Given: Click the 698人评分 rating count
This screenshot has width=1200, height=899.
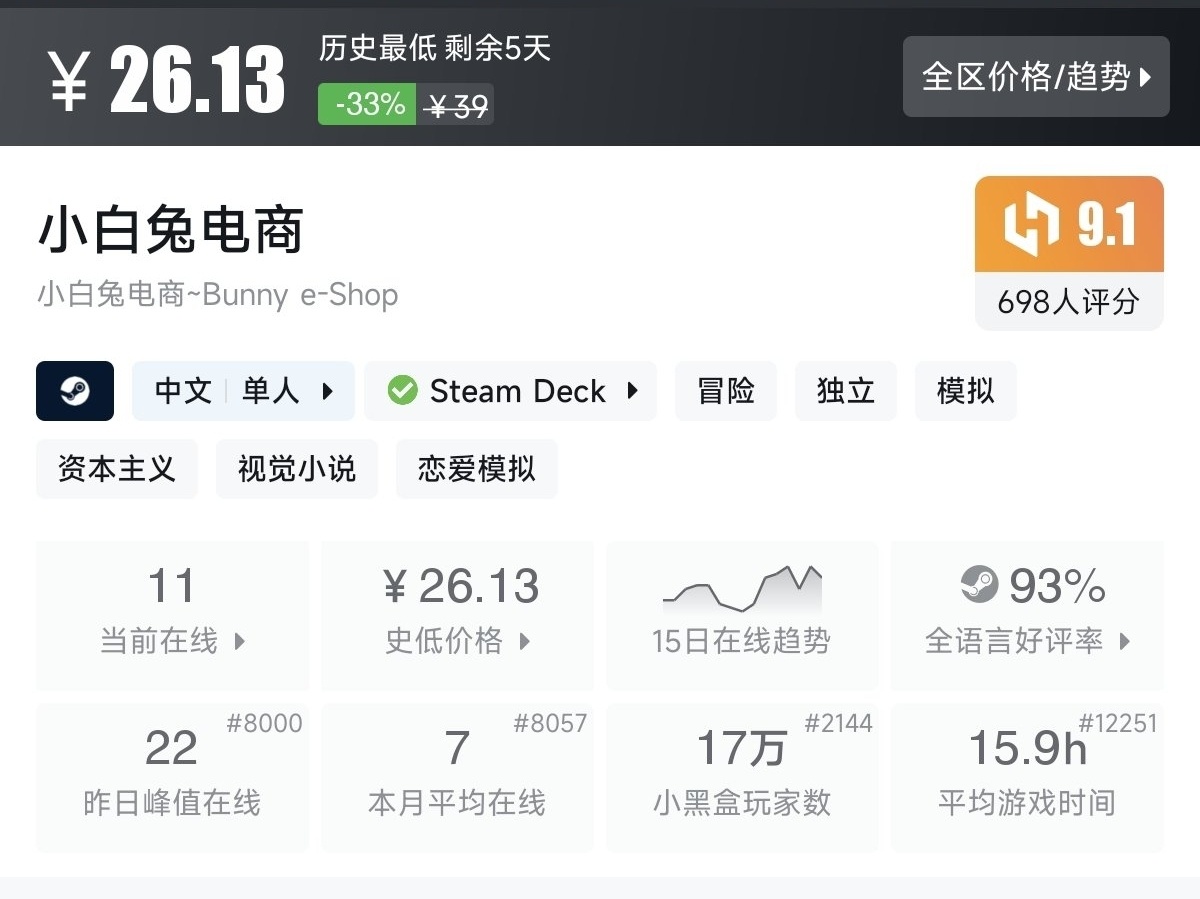Looking at the screenshot, I should coord(1069,301).
